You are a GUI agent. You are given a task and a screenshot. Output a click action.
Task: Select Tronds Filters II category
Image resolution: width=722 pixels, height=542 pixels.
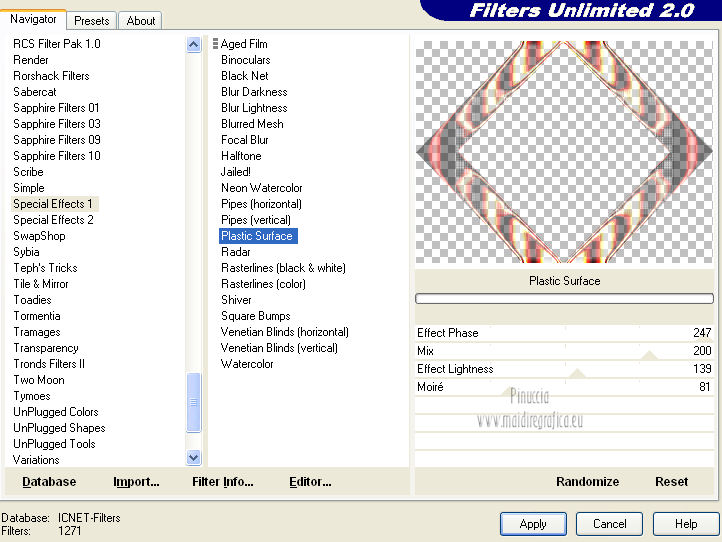point(49,364)
